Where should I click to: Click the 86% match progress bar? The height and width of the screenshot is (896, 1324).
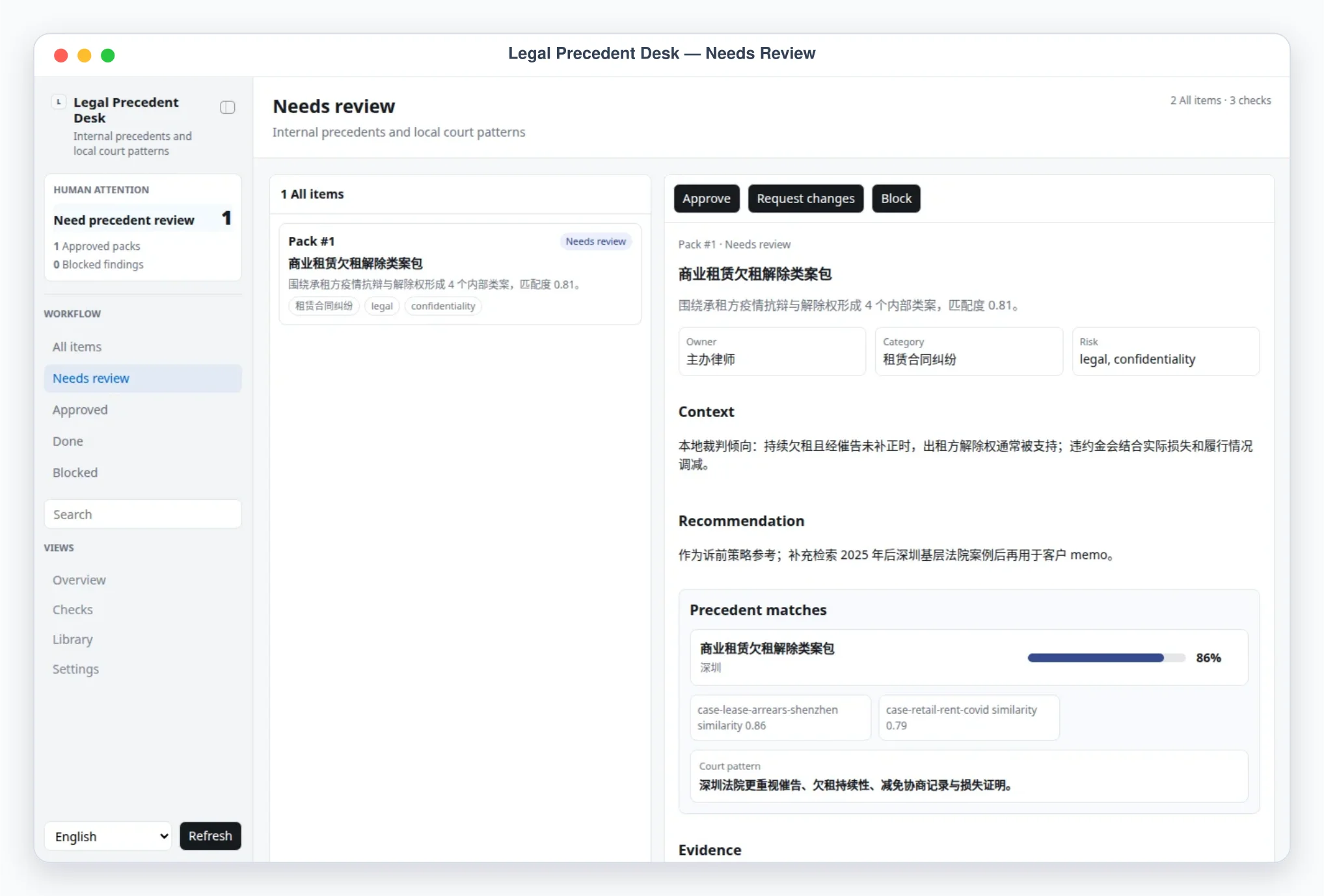coord(1106,658)
